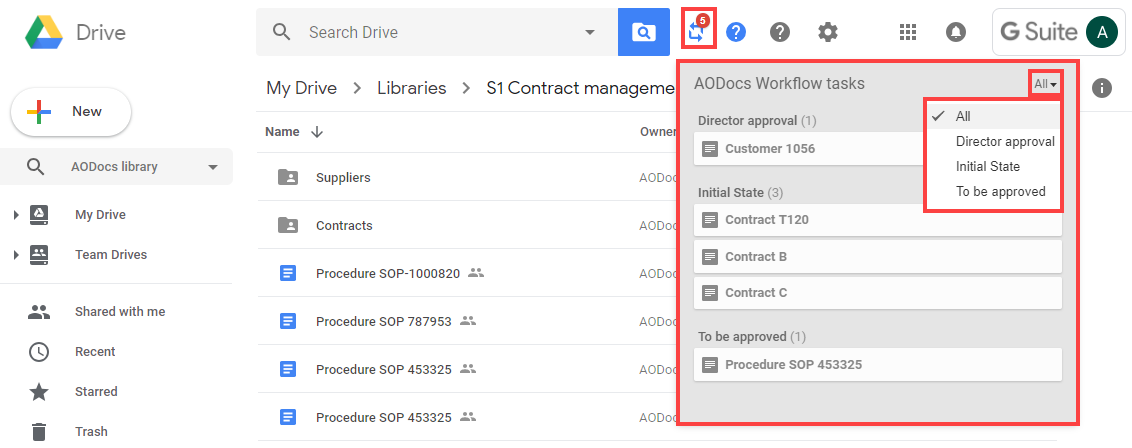Open Contract C workflow task
Image resolution: width=1132 pixels, height=448 pixels.
(x=878, y=293)
